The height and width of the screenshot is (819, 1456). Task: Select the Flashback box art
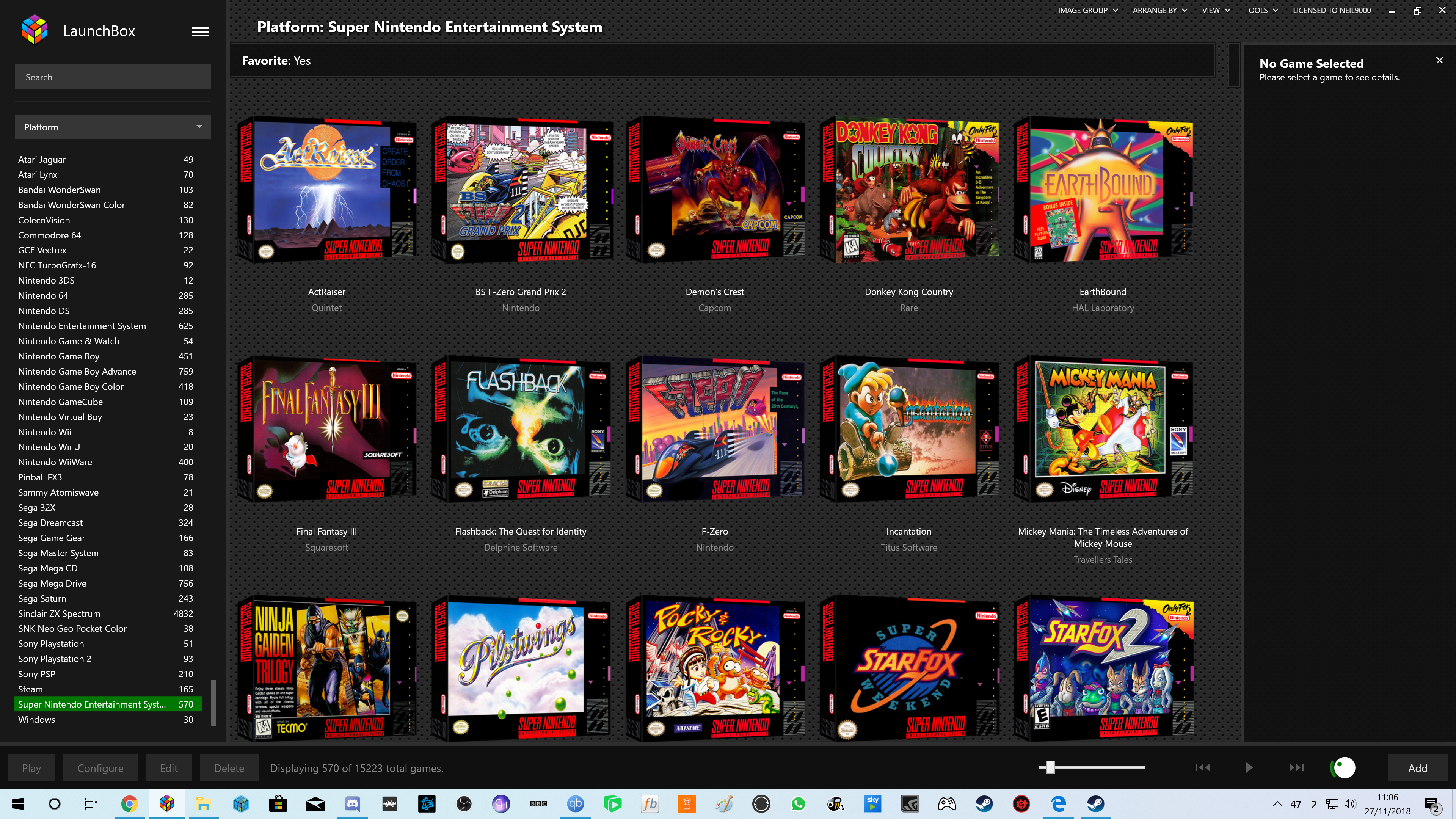(x=521, y=430)
